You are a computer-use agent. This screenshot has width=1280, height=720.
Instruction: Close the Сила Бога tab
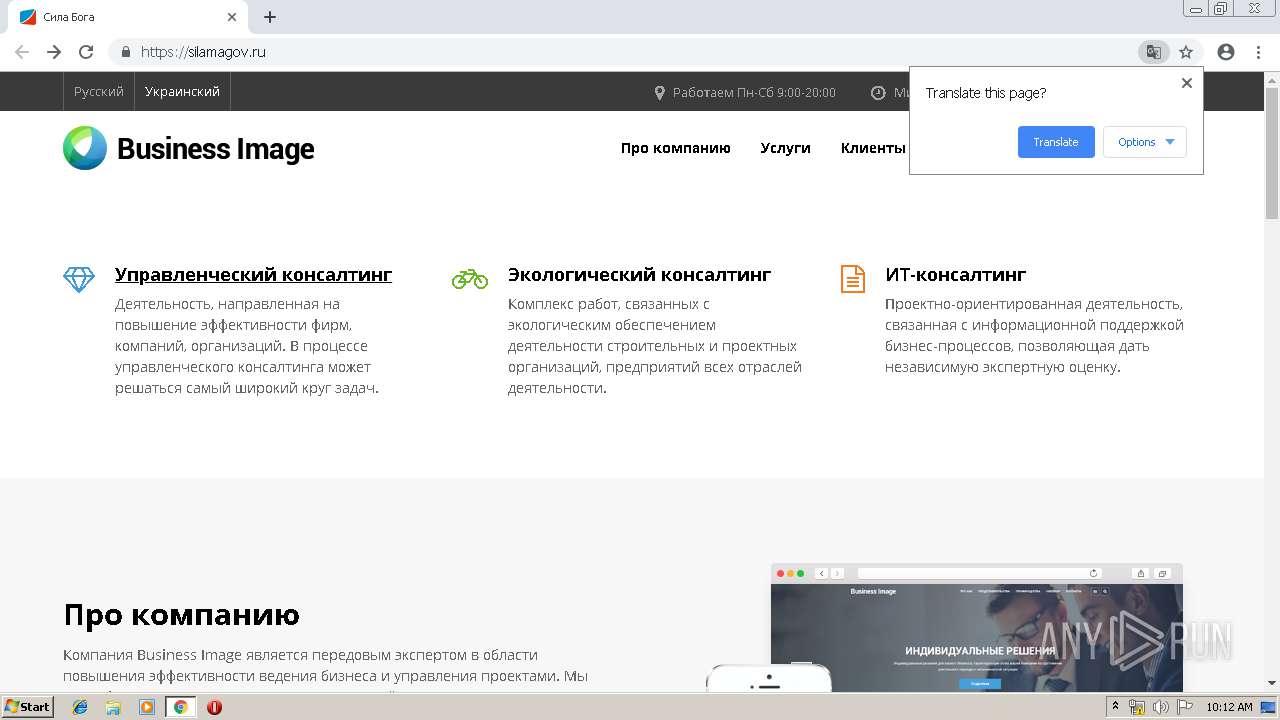(232, 17)
